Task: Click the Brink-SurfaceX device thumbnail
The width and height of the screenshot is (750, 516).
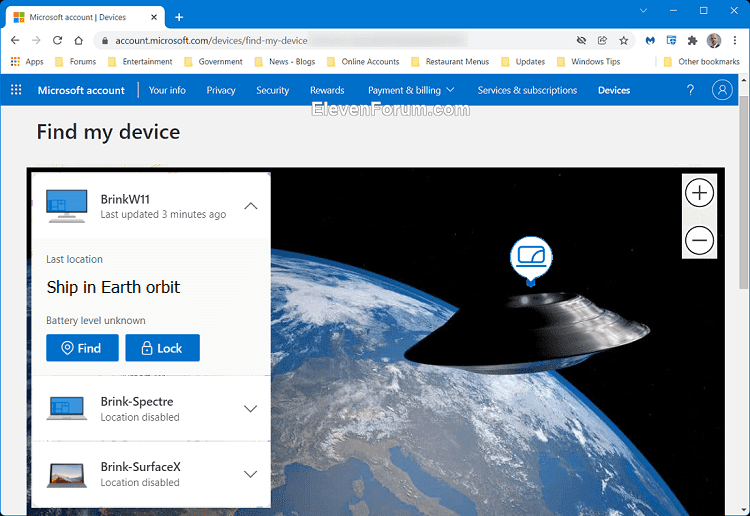Action: pos(66,474)
